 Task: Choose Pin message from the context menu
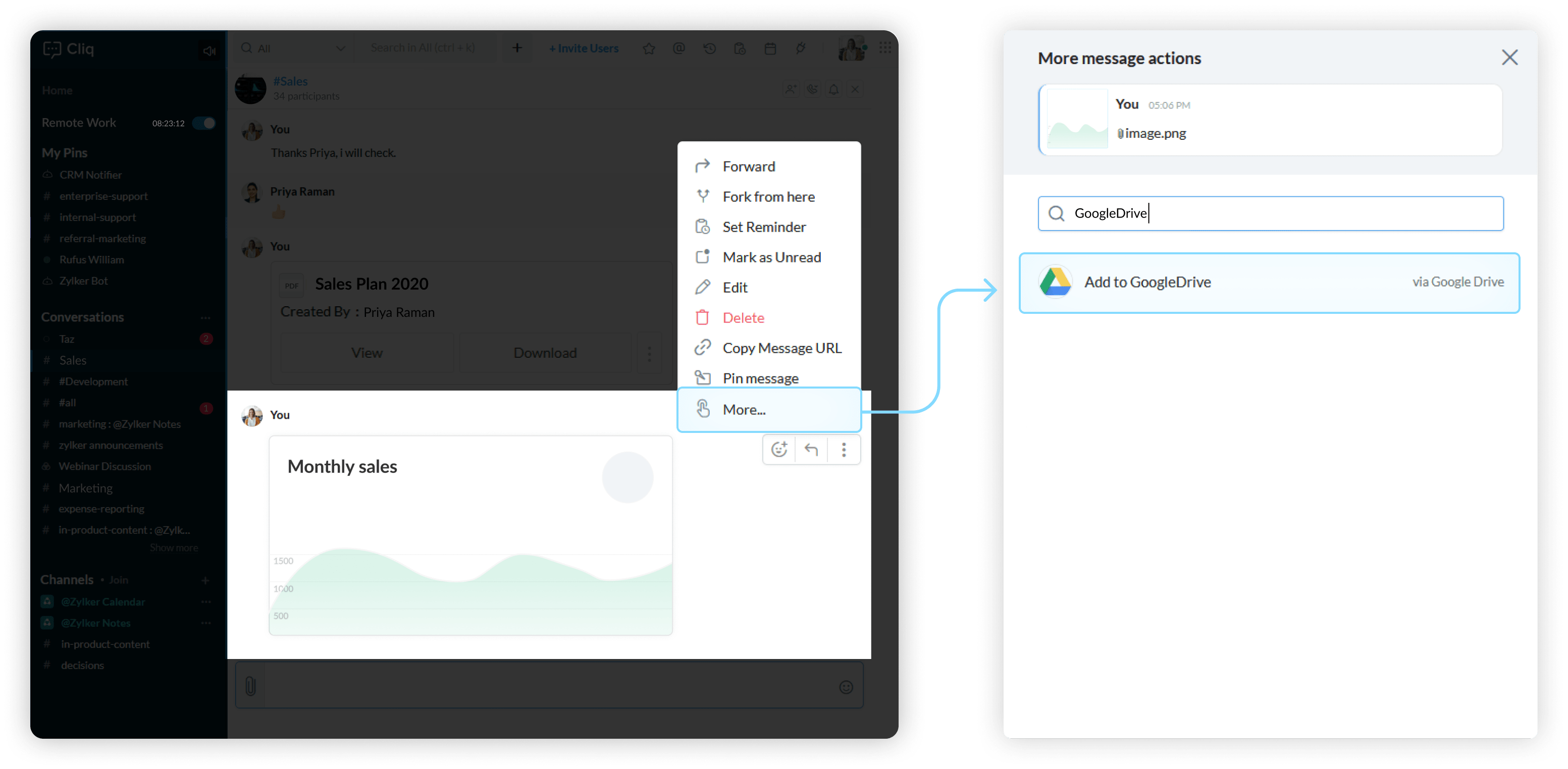coord(760,378)
